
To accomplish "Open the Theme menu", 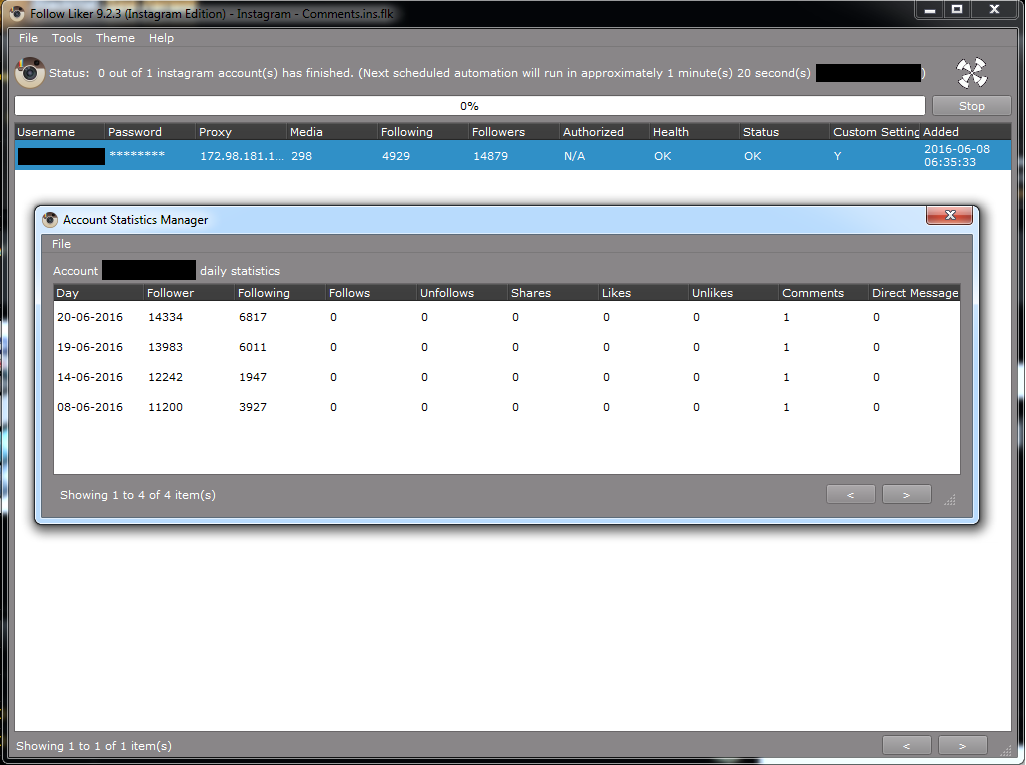I will pos(115,38).
